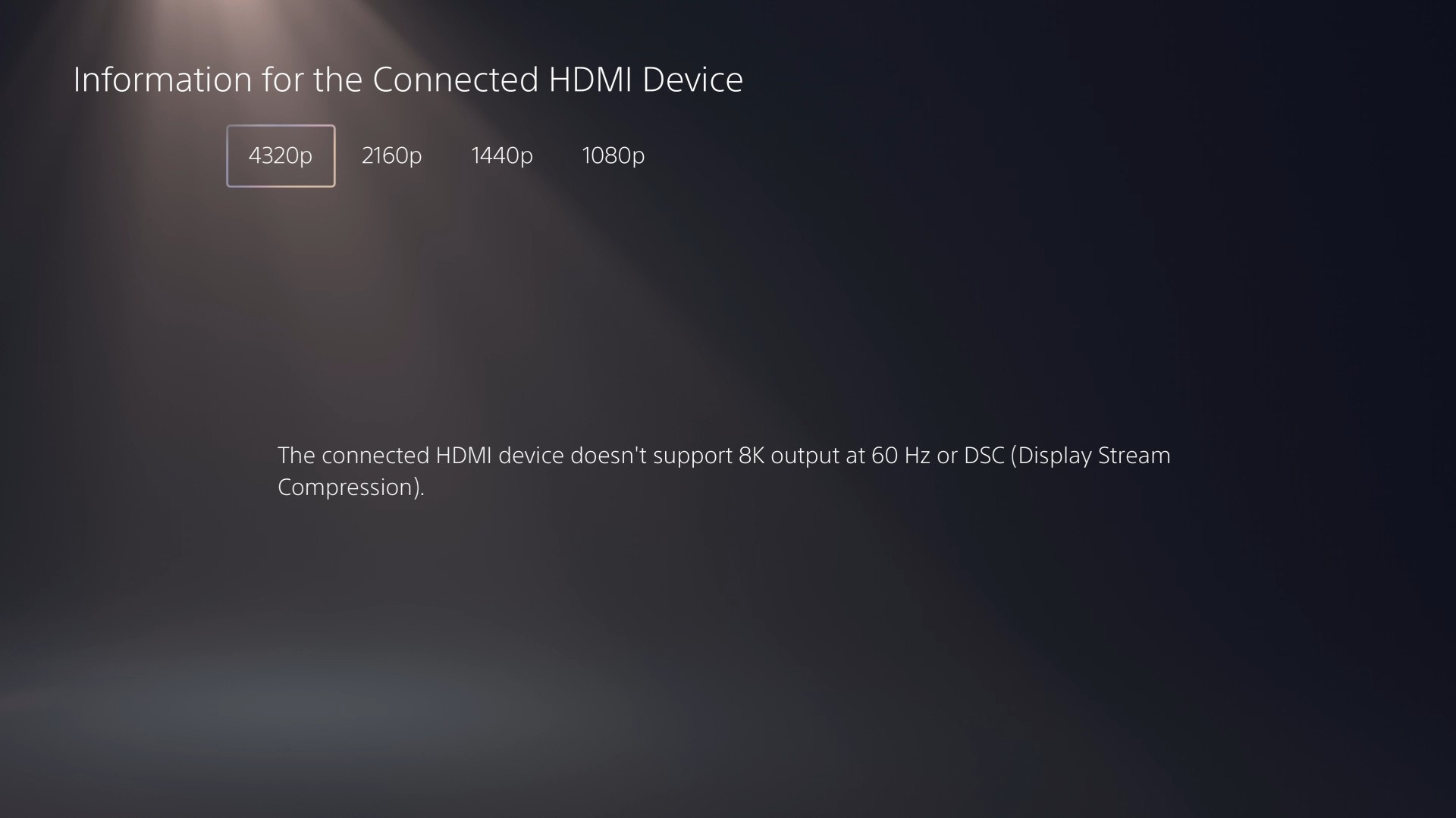1456x818 pixels.
Task: Choose 2160p next to the 4320p tab
Action: coord(391,155)
